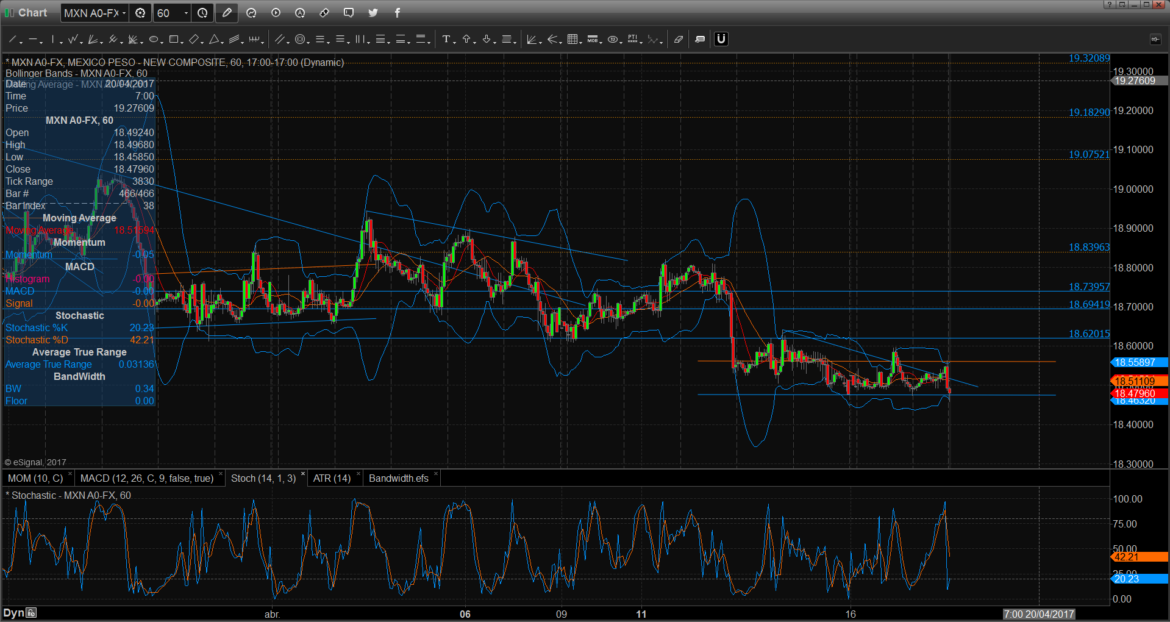Screen dimensions: 1170x622
Task: Switch to the MACD (12, 26, C, 9, false, true) tab
Action: 146,478
